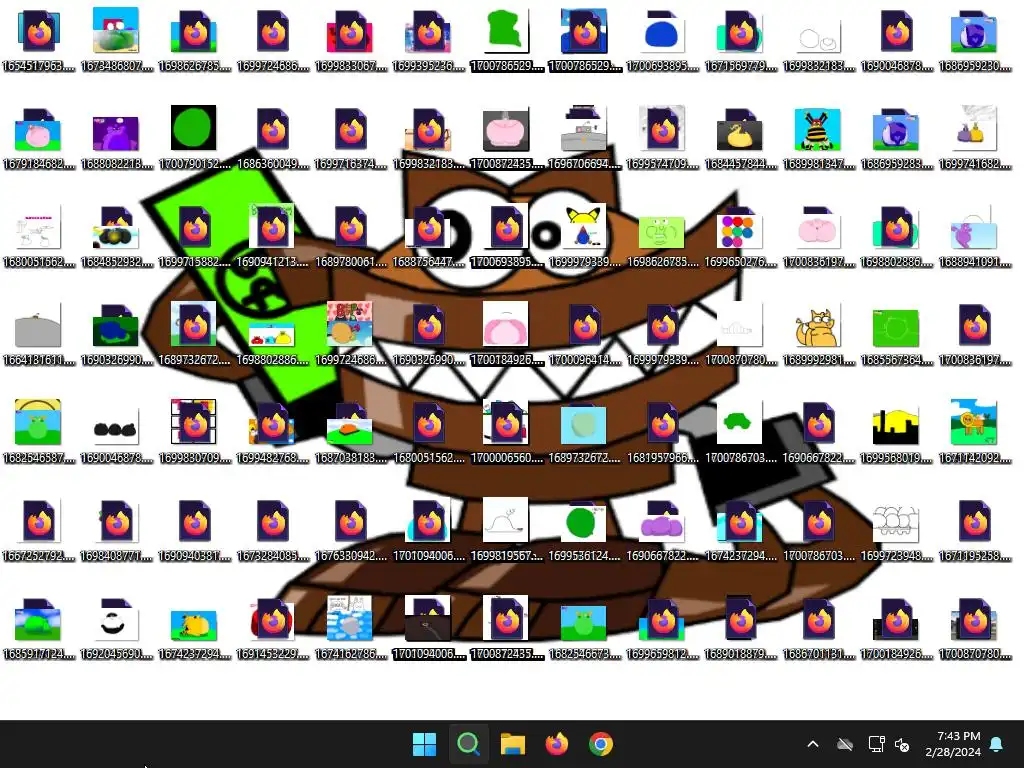Select desktop file 1681957966

tap(663, 431)
